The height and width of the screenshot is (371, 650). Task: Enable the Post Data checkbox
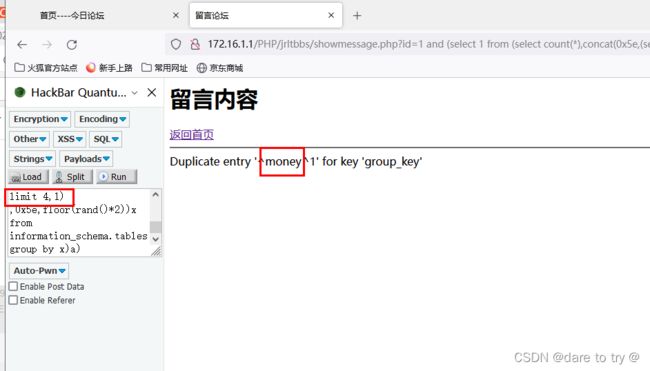click(13, 286)
